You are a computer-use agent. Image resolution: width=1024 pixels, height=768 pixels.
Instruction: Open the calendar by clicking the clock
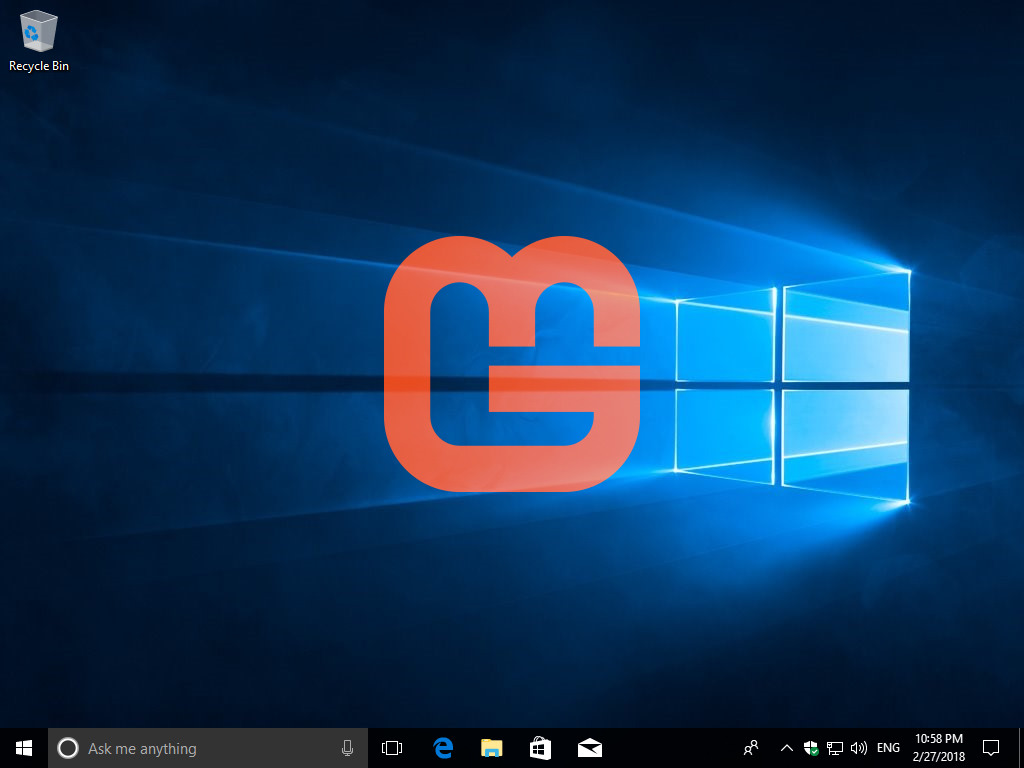point(938,747)
